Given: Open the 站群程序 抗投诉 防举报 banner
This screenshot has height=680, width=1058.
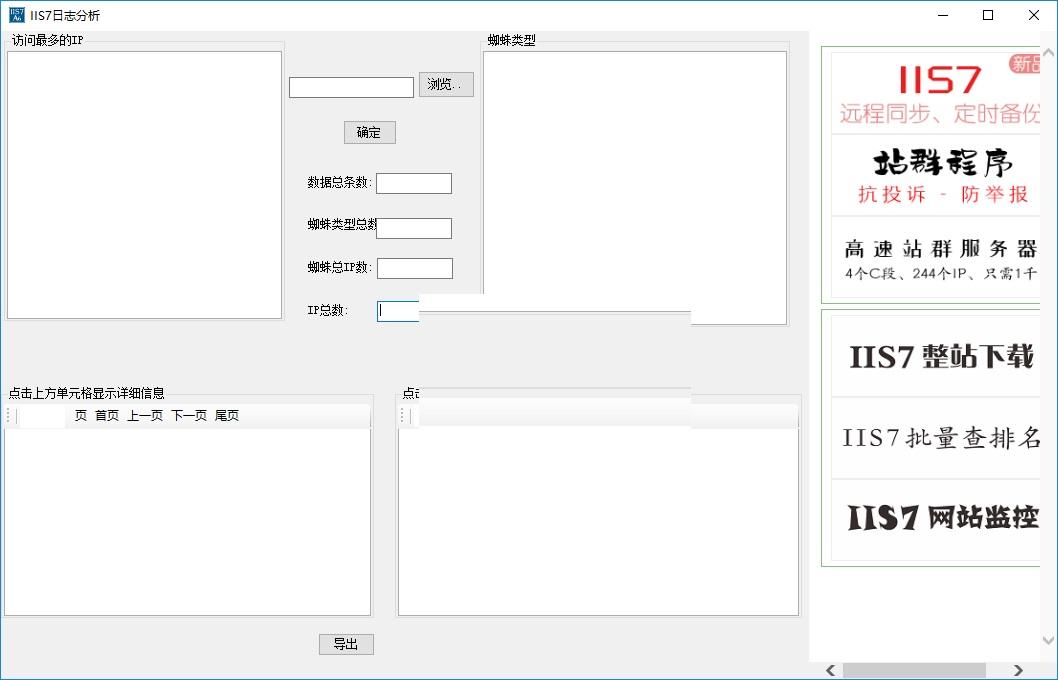Looking at the screenshot, I should [x=935, y=175].
